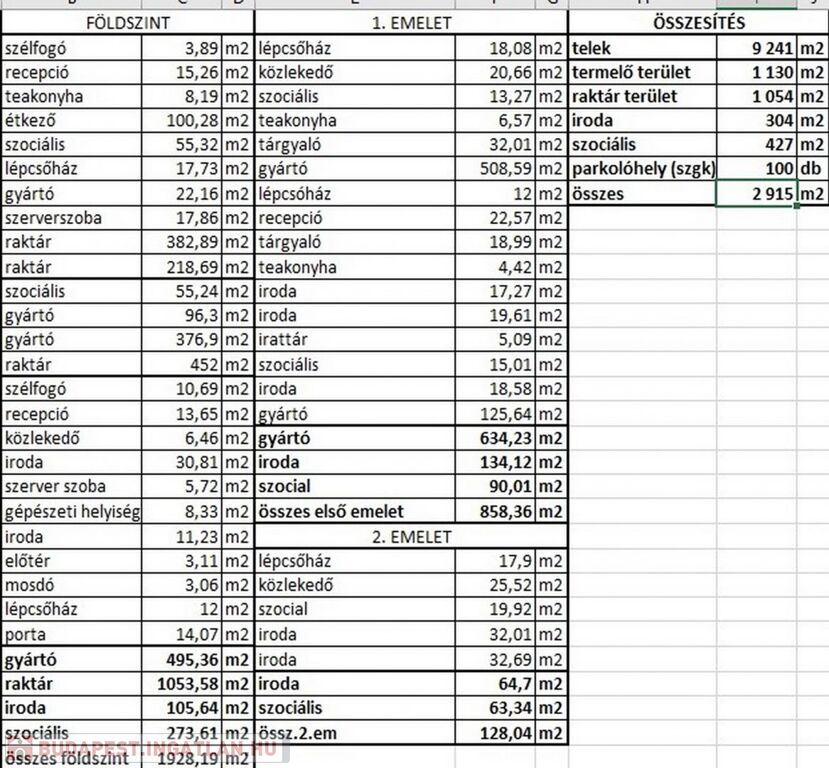
Task: Select the db unit cell
Action: 811,169
